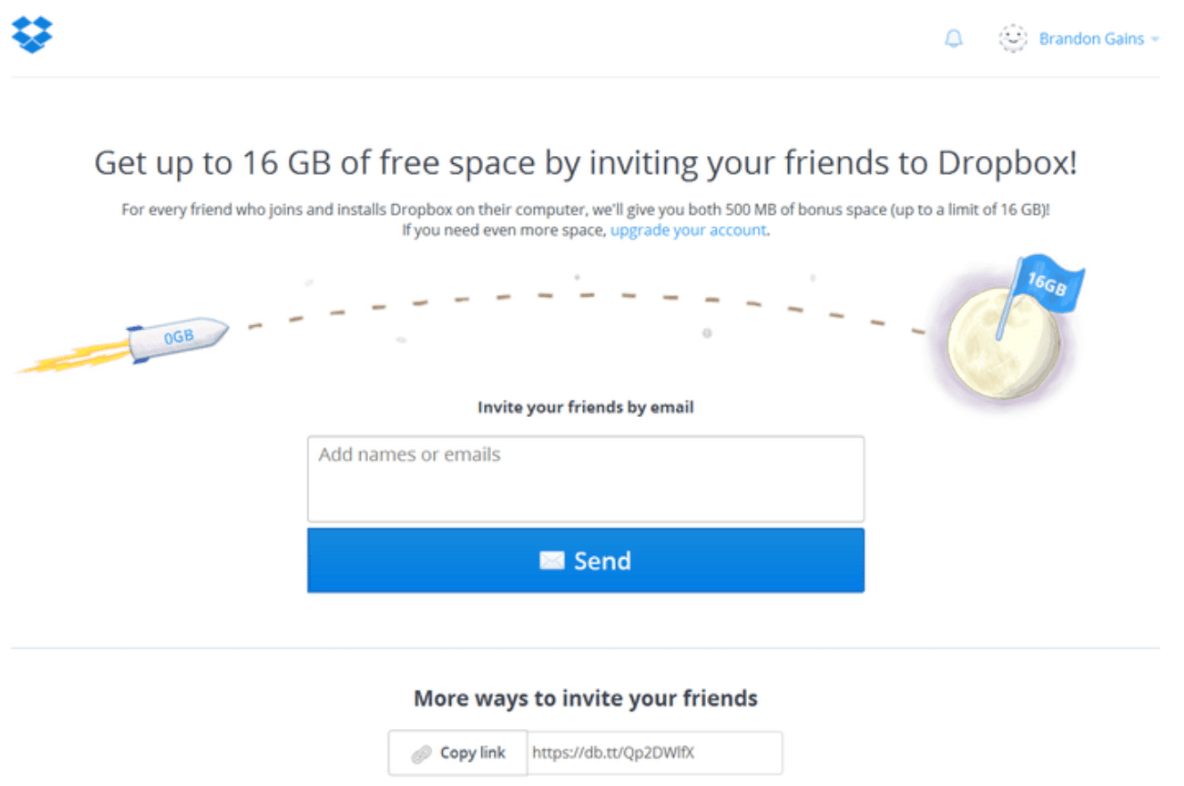Viewport: 1184px width, 786px height.
Task: Expand the Brandon Gains account dropdown arrow
Action: click(x=1155, y=39)
